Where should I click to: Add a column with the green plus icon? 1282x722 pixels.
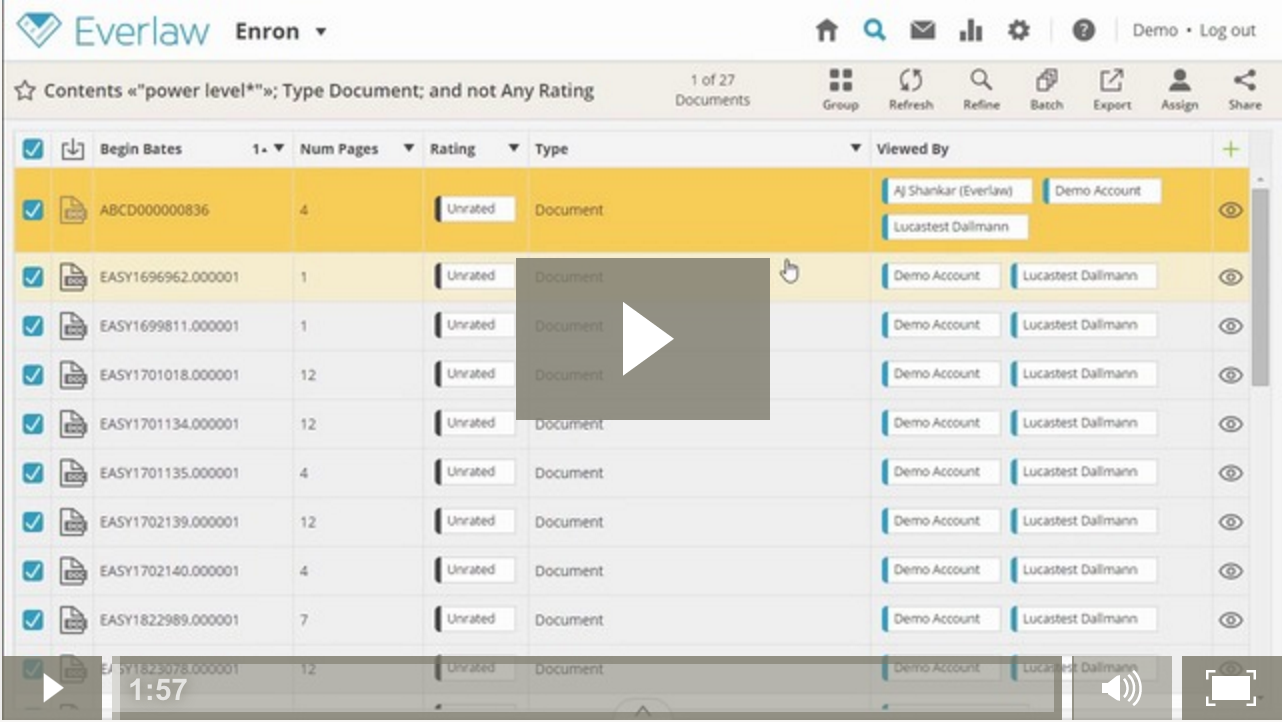[x=1230, y=149]
